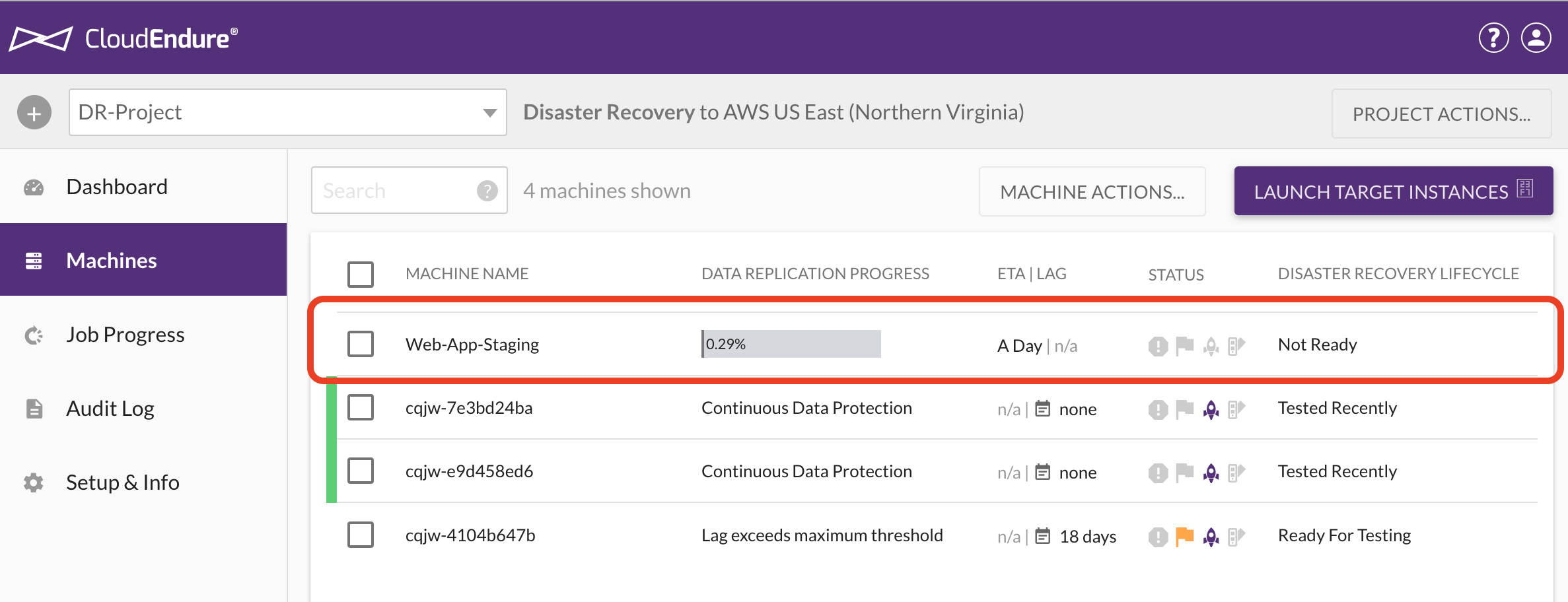Open the Machine Actions menu
Screen dimensions: 1568x602
[1092, 191]
